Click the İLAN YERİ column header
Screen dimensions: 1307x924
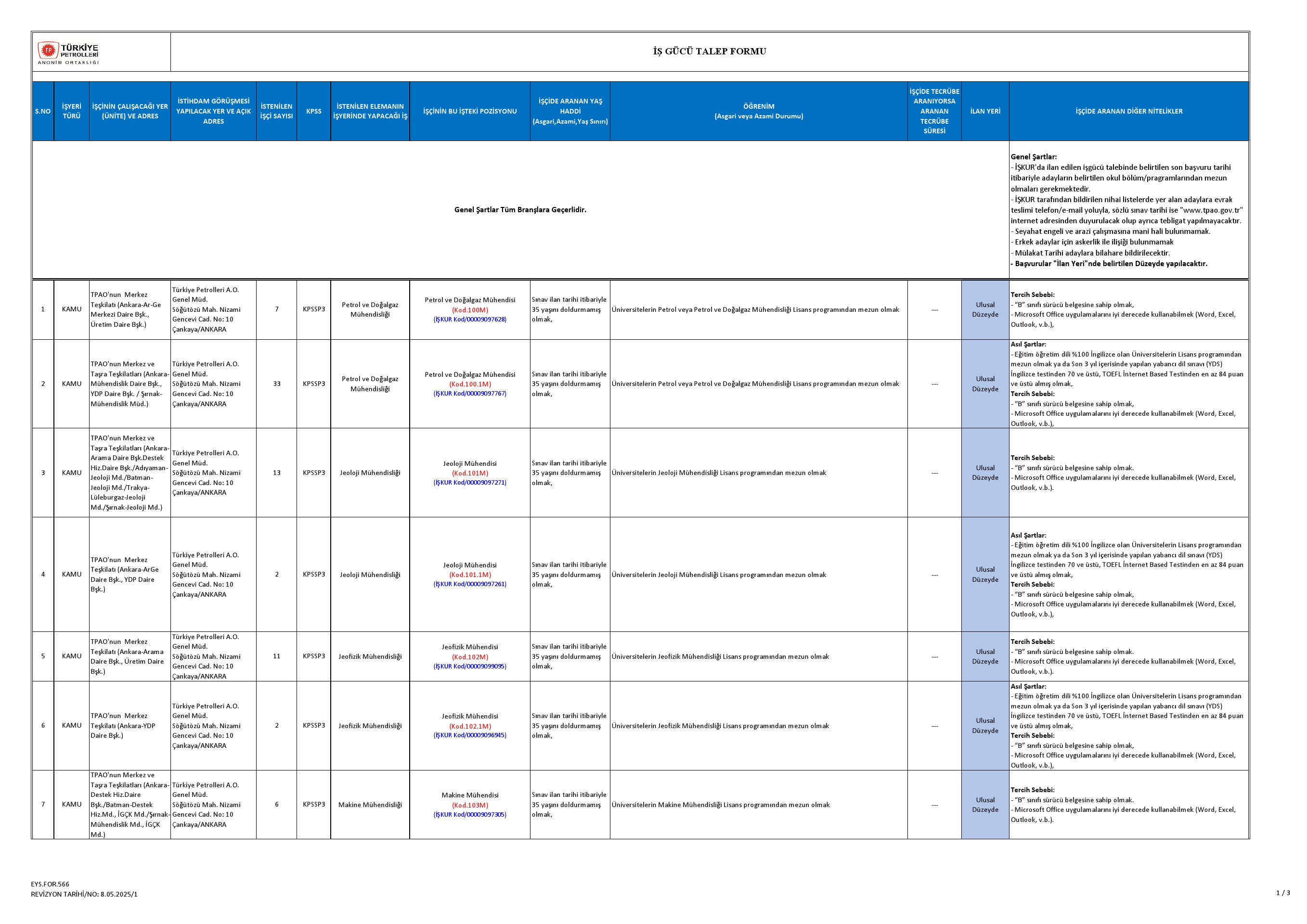tap(985, 112)
